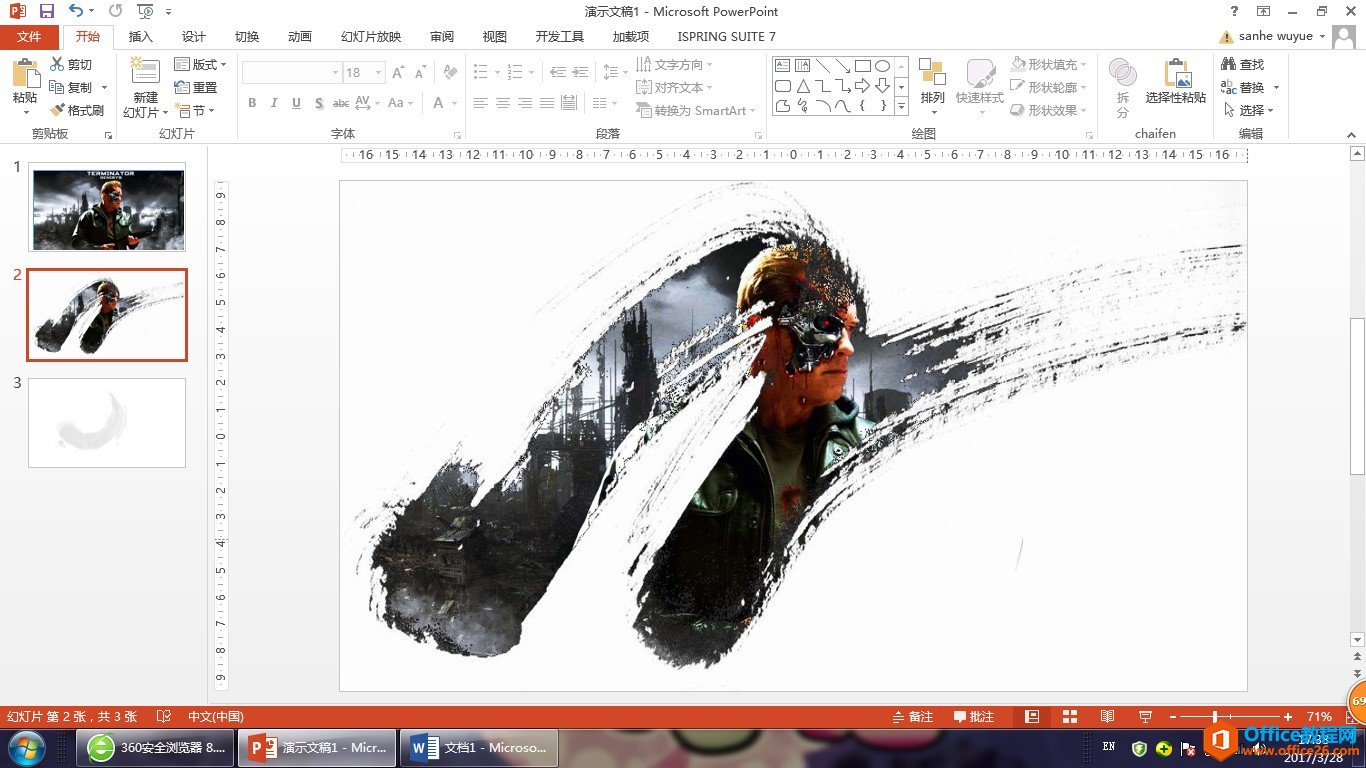Toggle text shadow (S)

pos(319,103)
